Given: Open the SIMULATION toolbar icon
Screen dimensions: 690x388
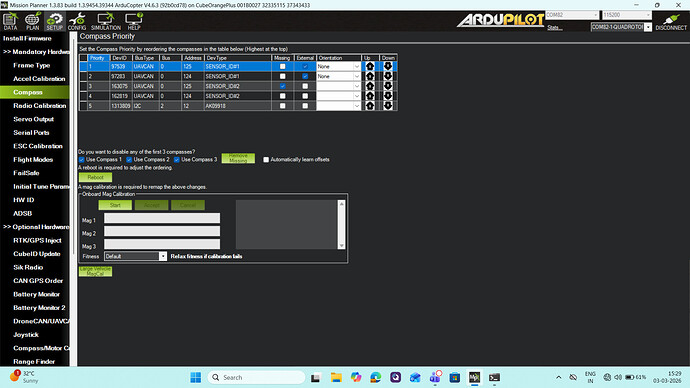Looking at the screenshot, I should tap(106, 21).
